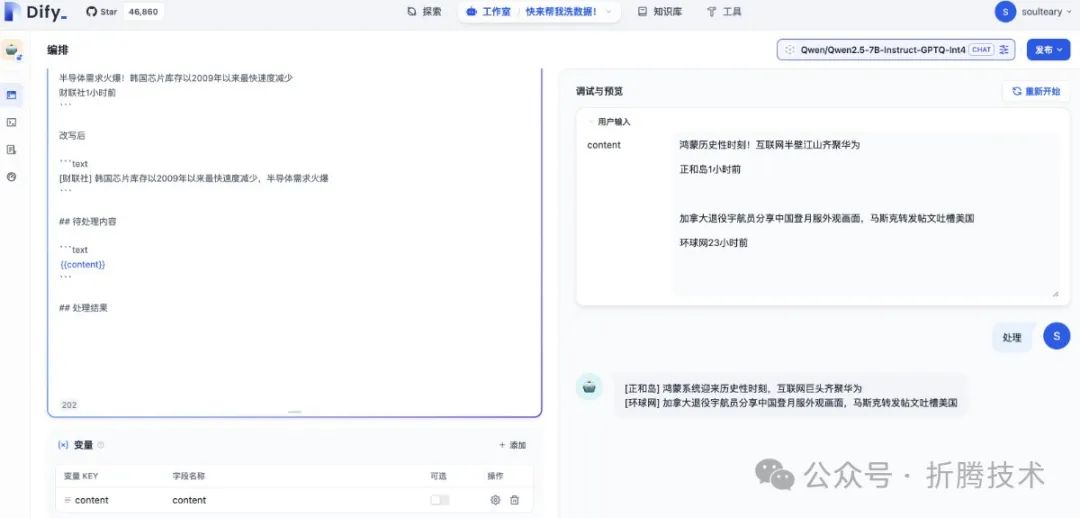Click the CHAT badge on model selector
Viewport: 1080px width, 518px height.
tap(981, 50)
